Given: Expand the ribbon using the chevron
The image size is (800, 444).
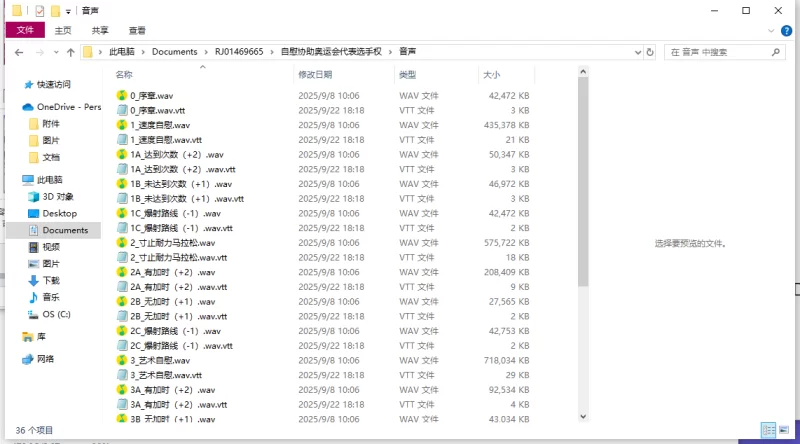Looking at the screenshot, I should 773,30.
